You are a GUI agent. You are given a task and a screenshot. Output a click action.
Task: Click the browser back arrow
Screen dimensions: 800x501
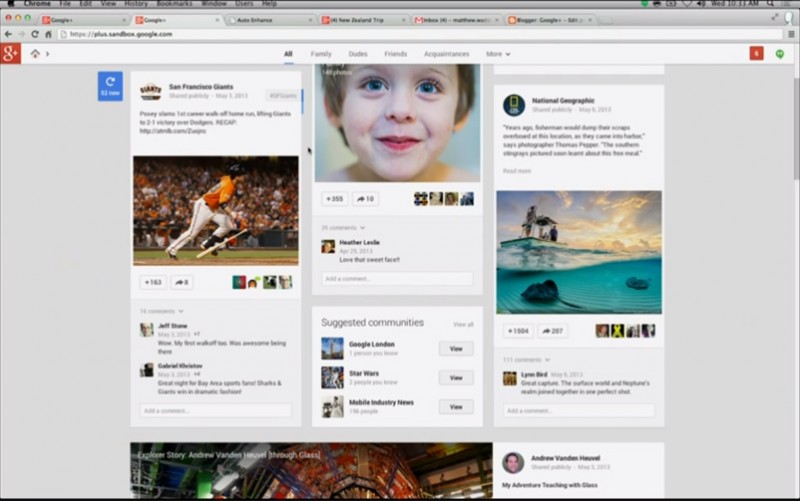click(8, 34)
